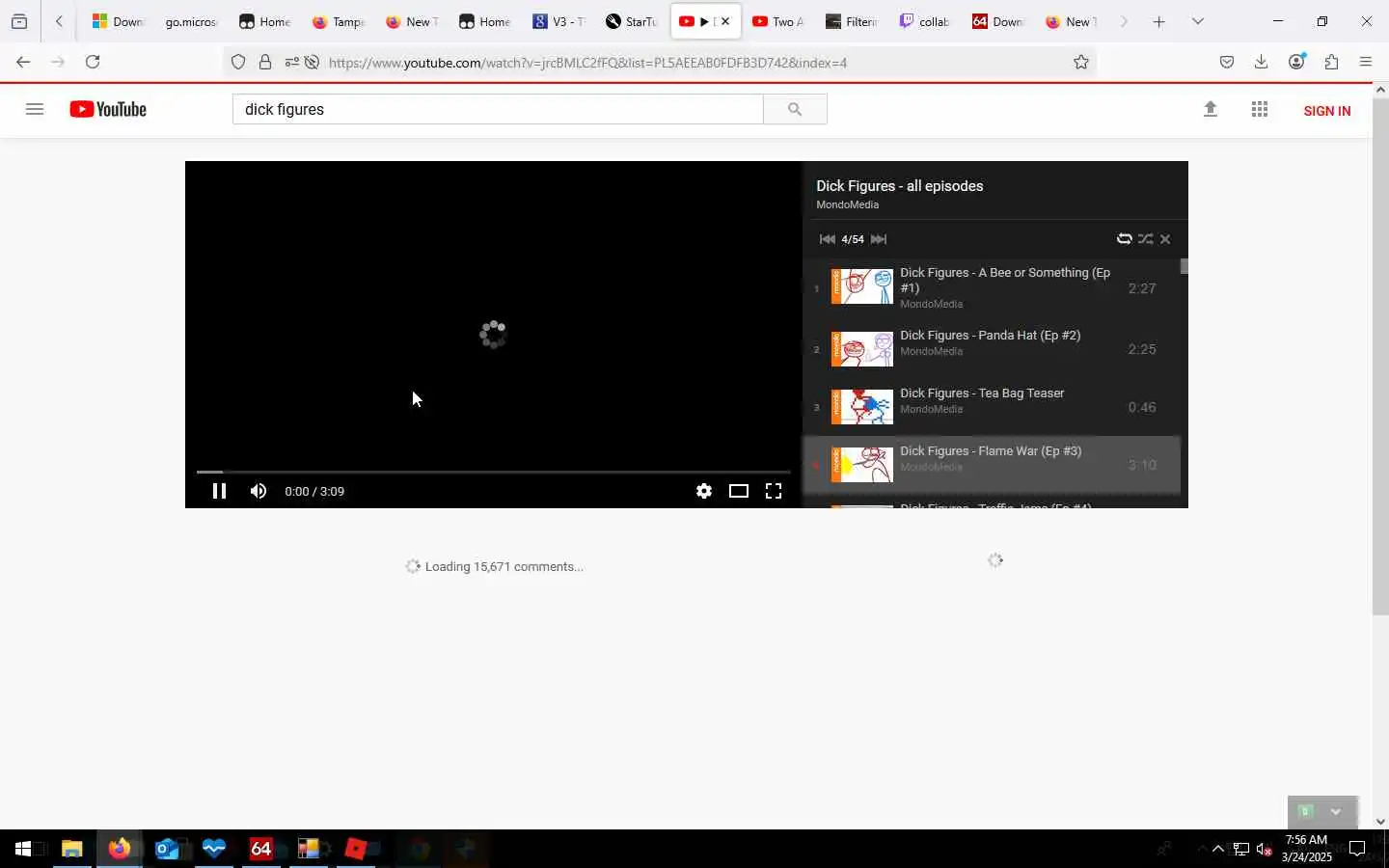1389x868 pixels.
Task: Click the Tea Bag Teaser thumbnail
Action: click(x=862, y=407)
